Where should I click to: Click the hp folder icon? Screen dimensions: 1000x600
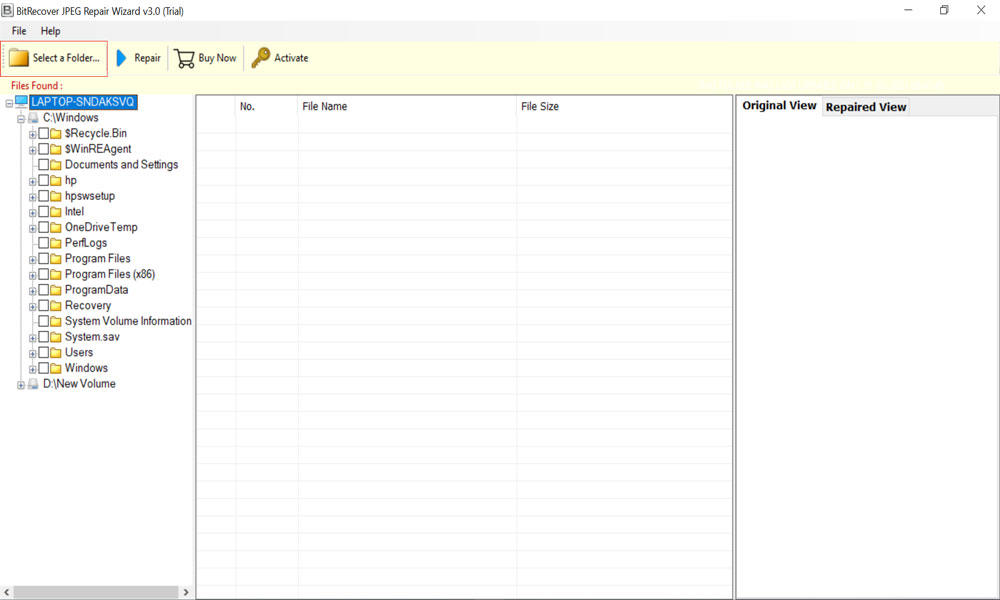[55, 180]
